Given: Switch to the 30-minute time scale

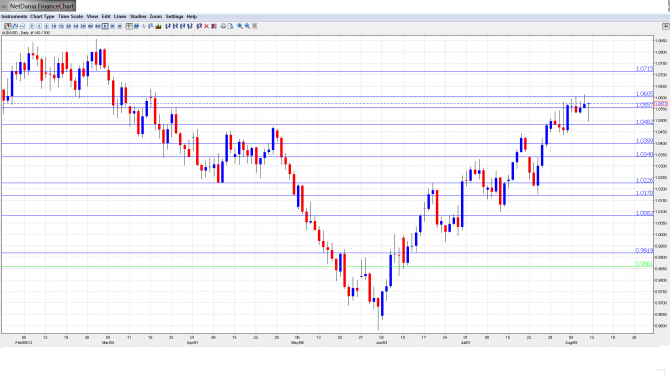Looking at the screenshot, I should click(x=68, y=26).
